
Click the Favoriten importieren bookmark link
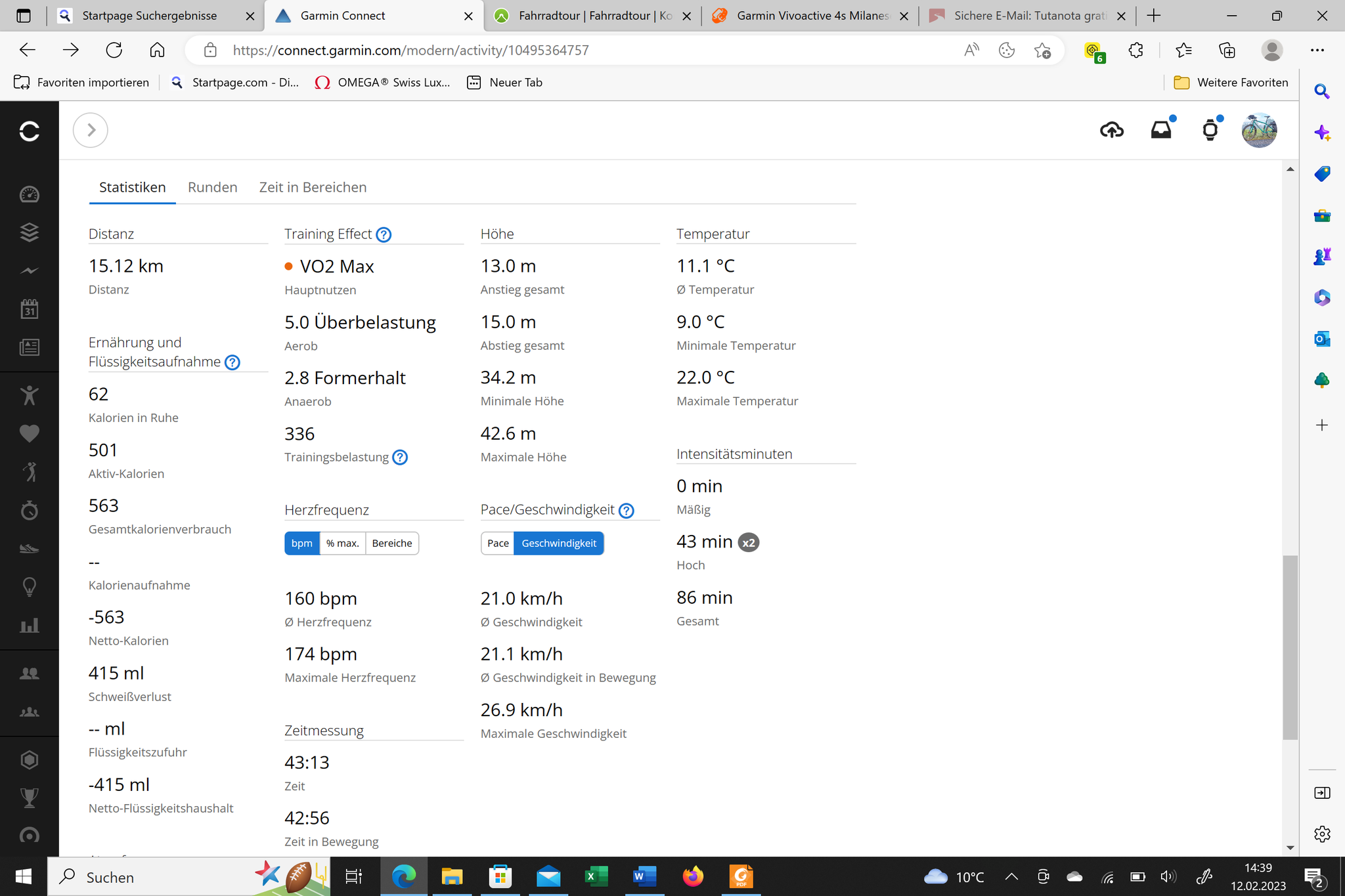coord(81,83)
